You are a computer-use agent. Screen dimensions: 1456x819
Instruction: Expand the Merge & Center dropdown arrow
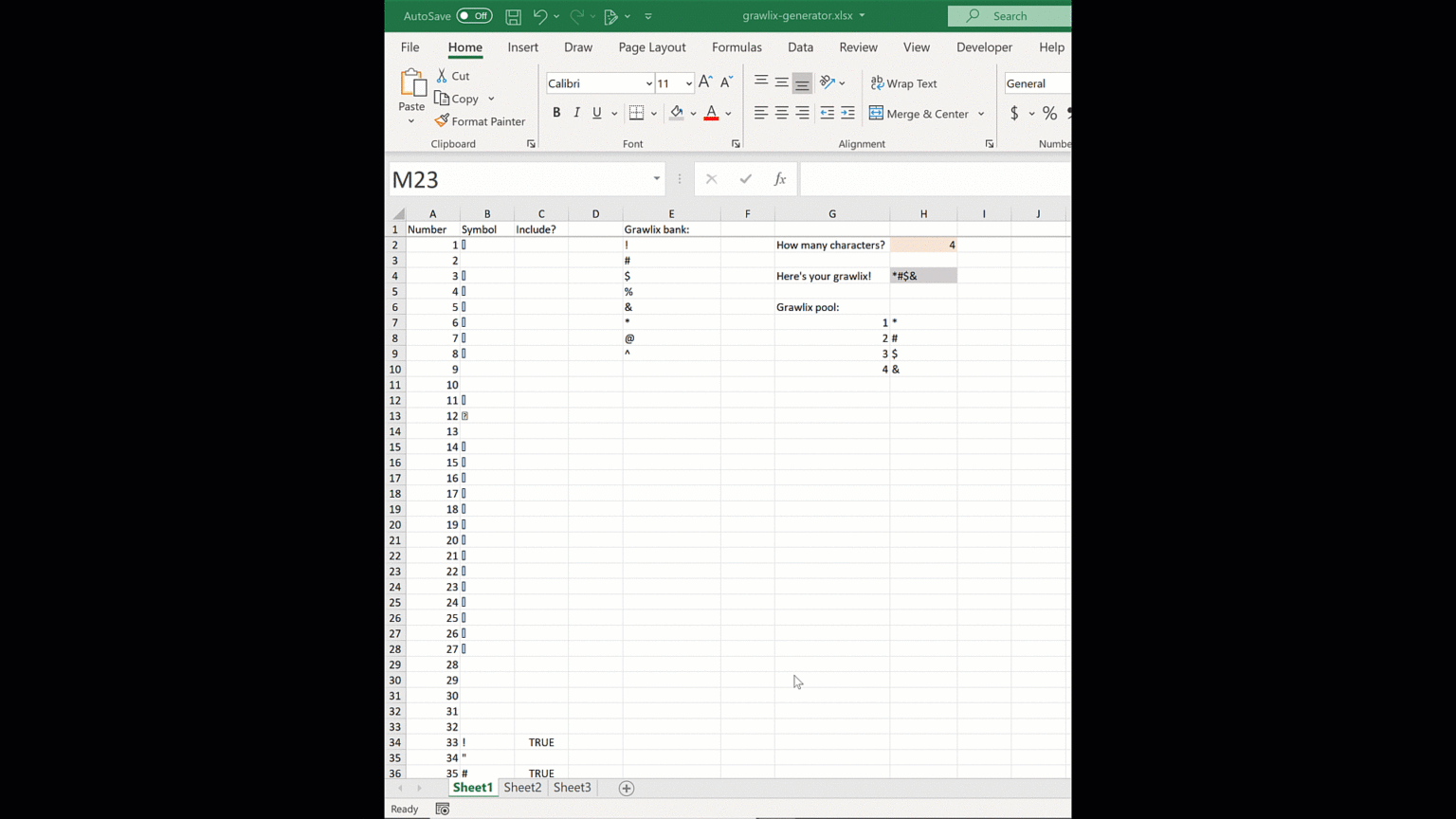coord(981,114)
